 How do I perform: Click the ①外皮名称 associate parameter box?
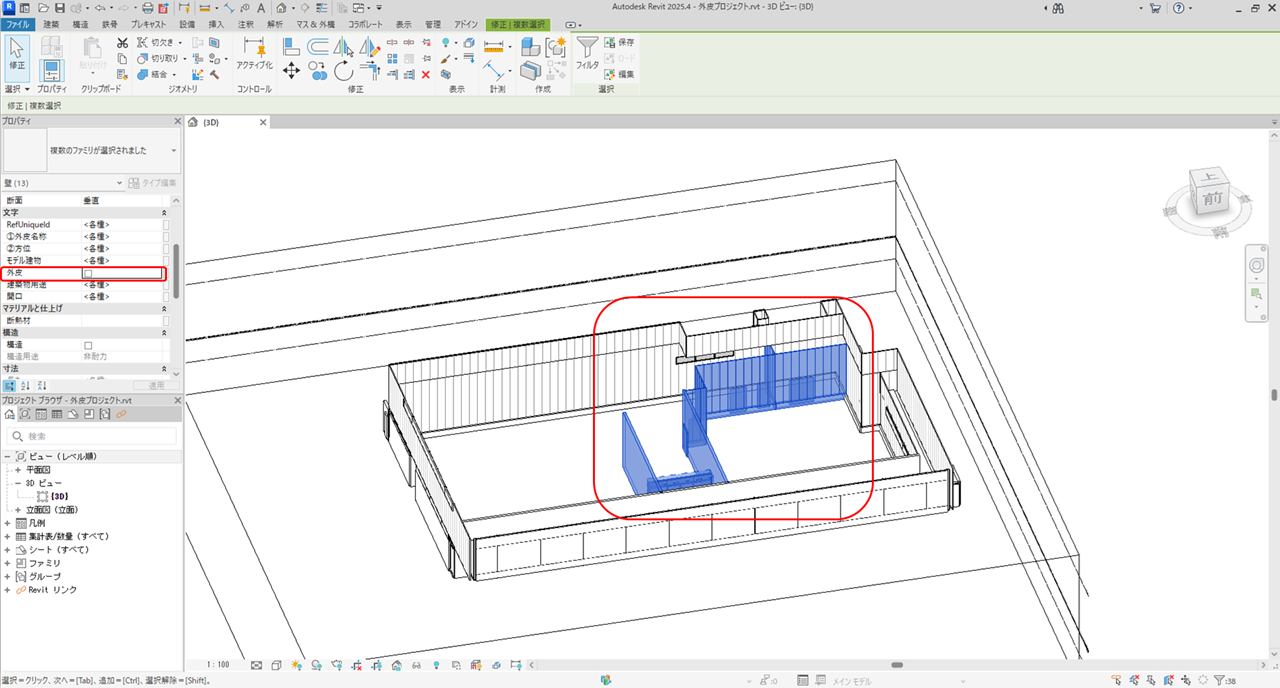click(x=166, y=237)
